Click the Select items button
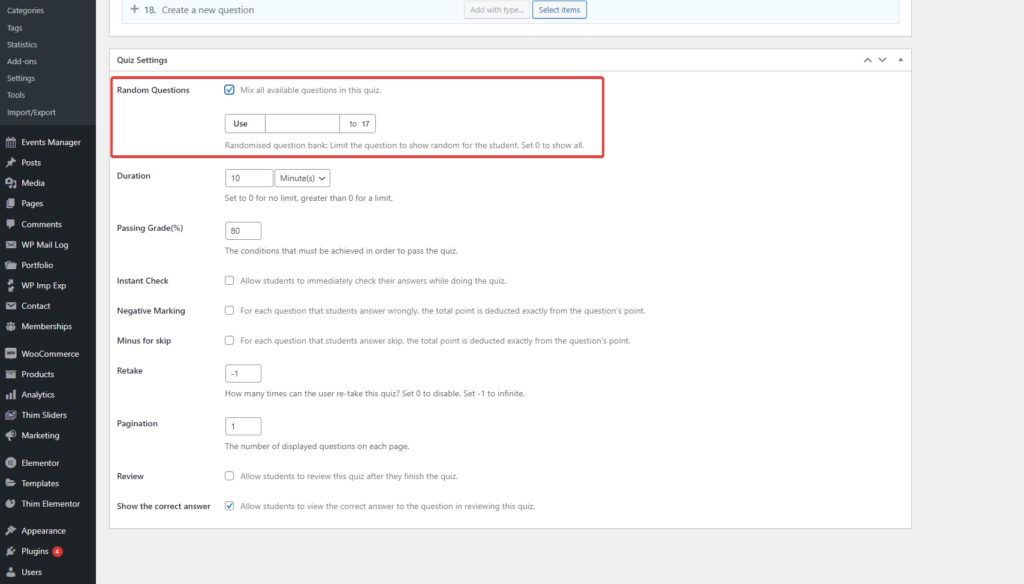Viewport: 1024px width, 584px height. [x=559, y=10]
